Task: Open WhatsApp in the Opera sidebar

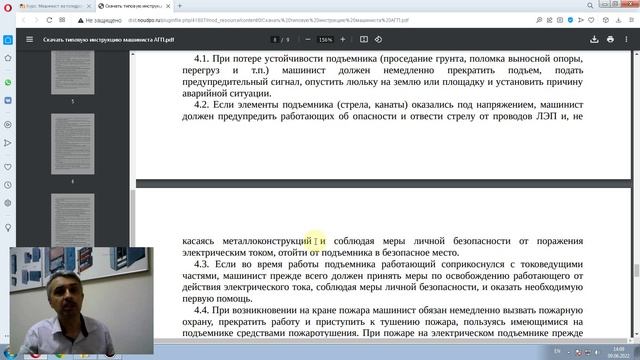Action: tap(8, 82)
